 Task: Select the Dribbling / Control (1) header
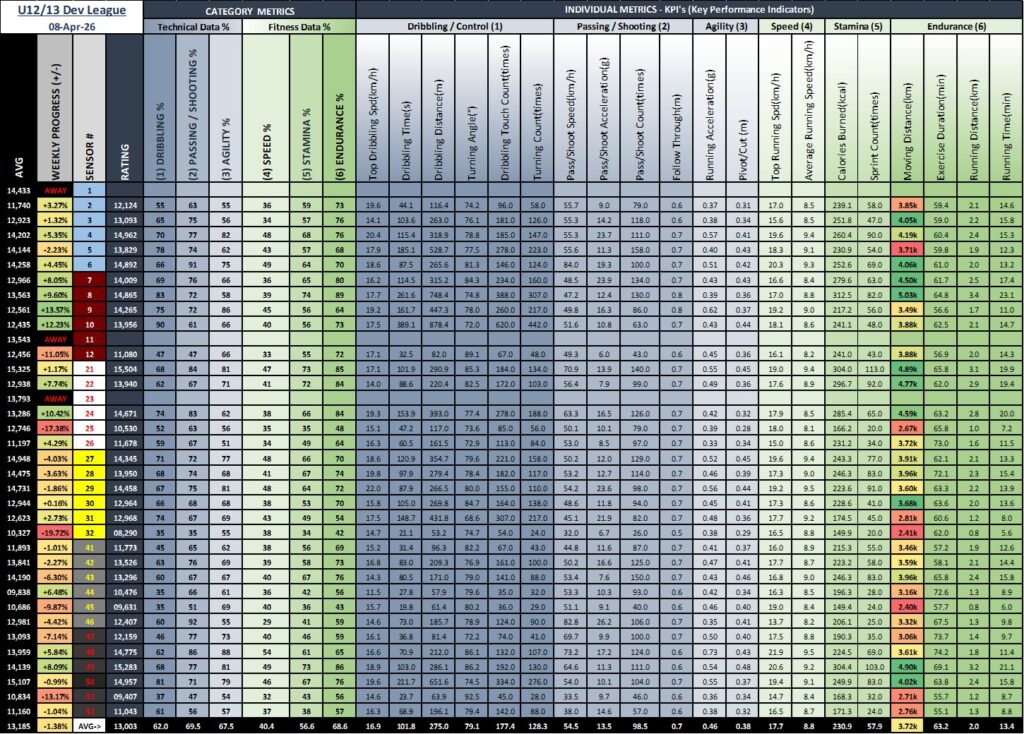[x=454, y=27]
